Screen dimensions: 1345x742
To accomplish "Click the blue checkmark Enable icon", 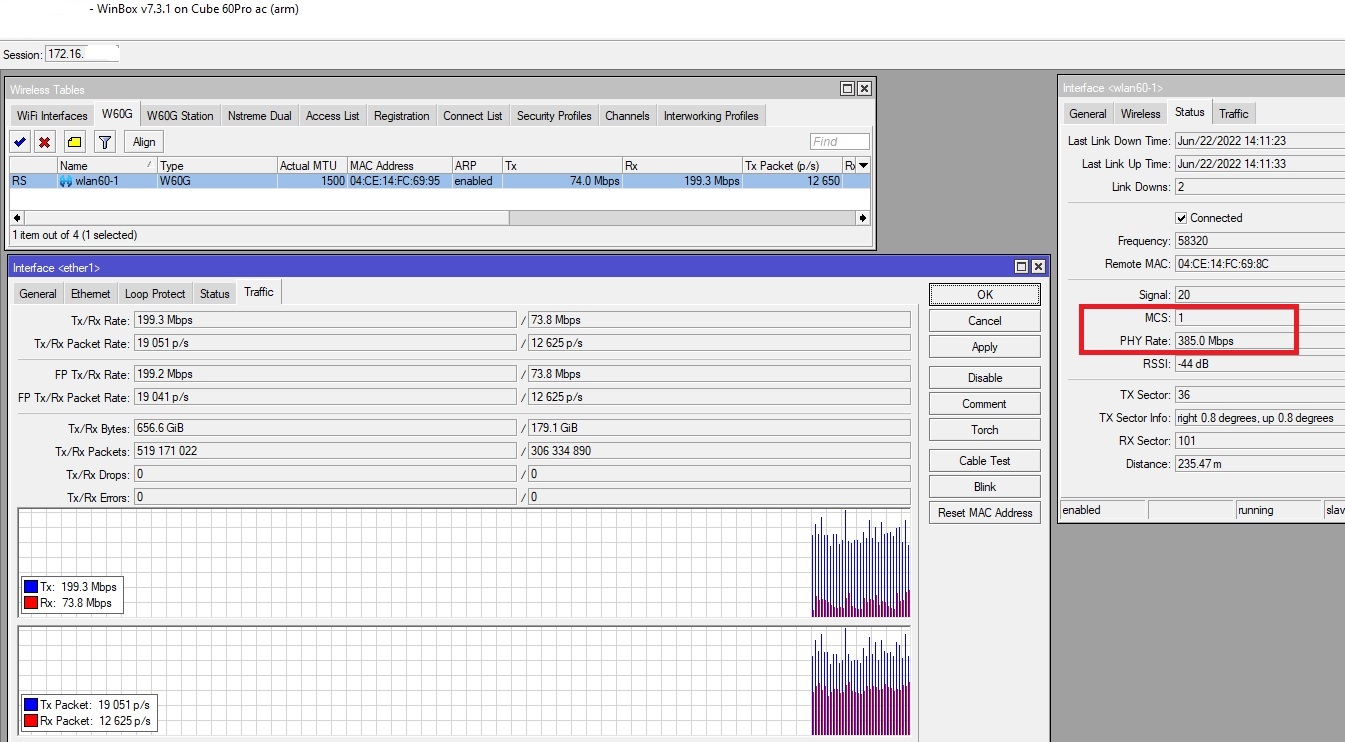I will point(19,142).
